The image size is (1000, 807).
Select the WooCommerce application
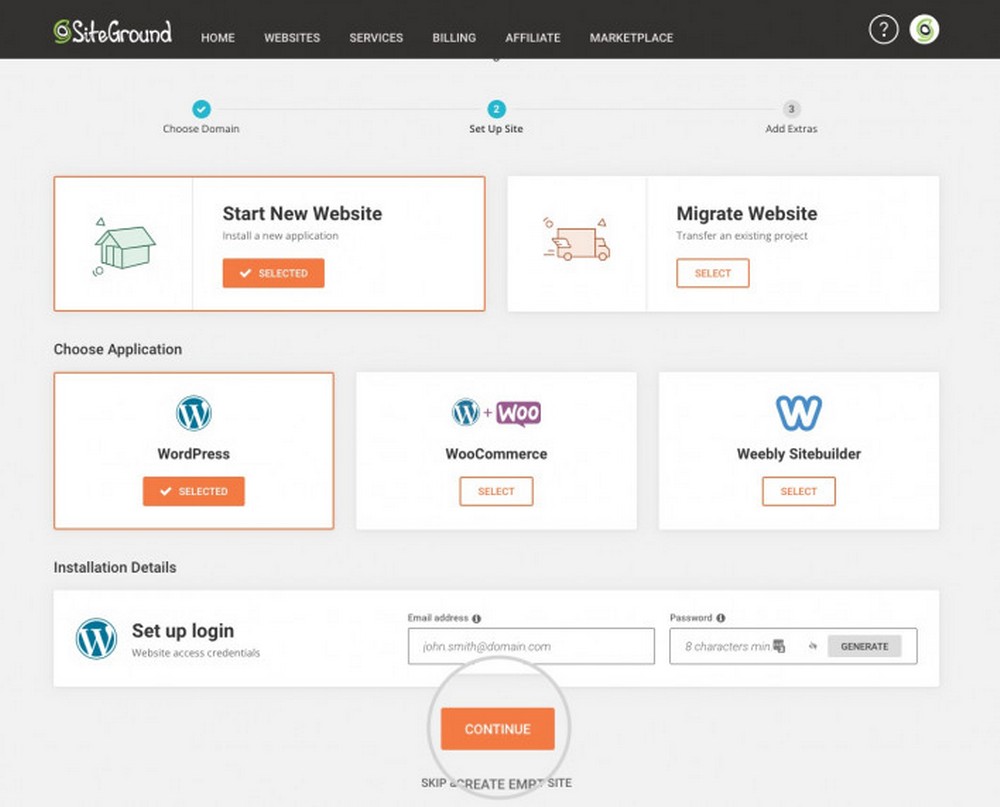(x=496, y=491)
